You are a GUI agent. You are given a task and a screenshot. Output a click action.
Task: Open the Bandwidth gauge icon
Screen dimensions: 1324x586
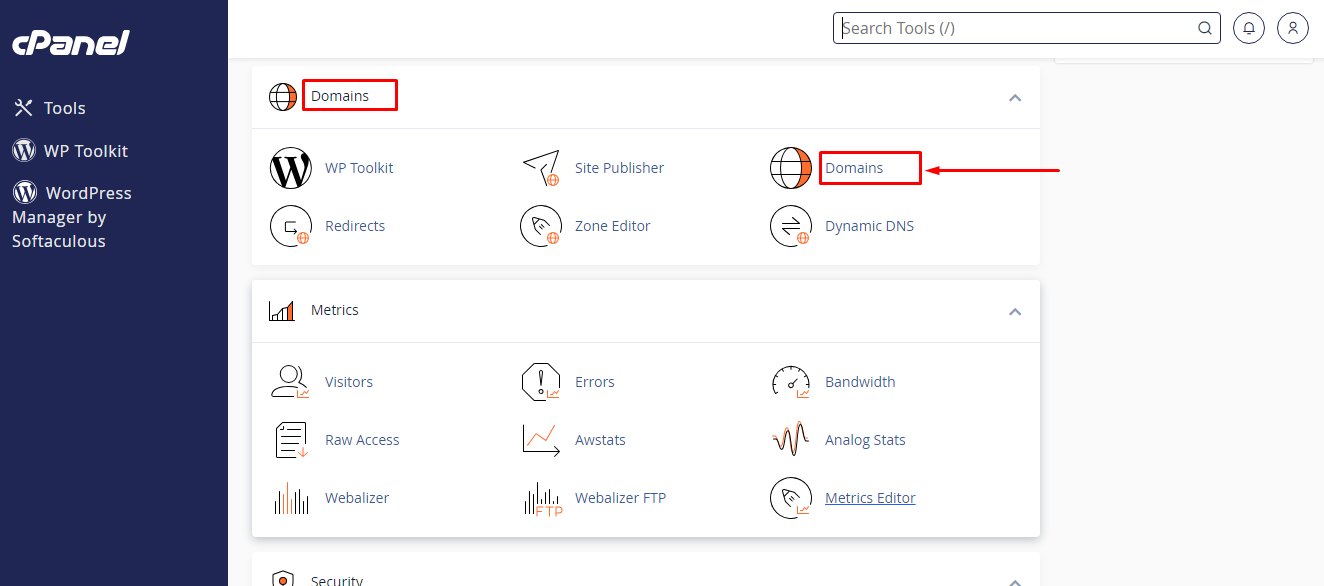(x=791, y=382)
